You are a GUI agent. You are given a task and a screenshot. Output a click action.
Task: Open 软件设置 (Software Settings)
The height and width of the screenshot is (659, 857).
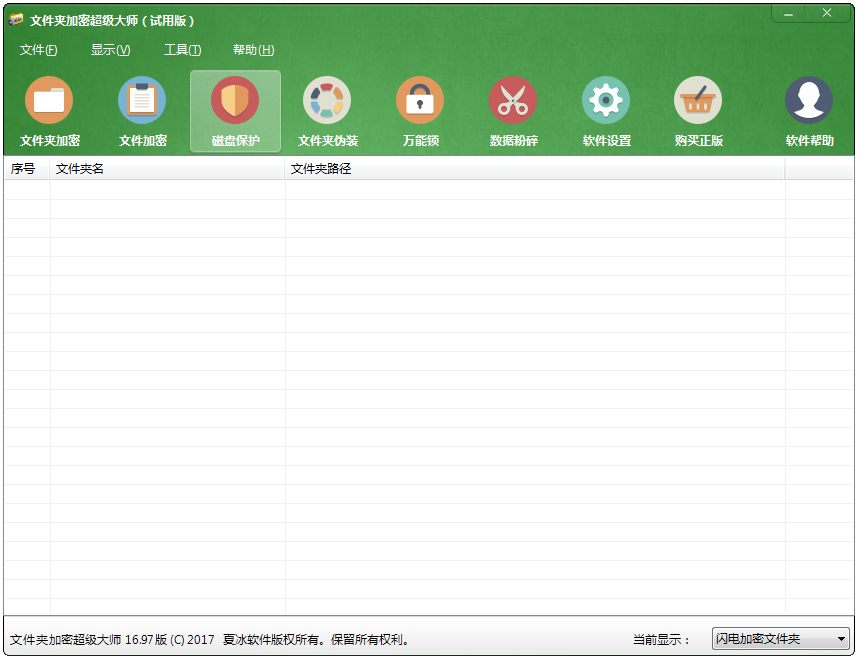[606, 110]
